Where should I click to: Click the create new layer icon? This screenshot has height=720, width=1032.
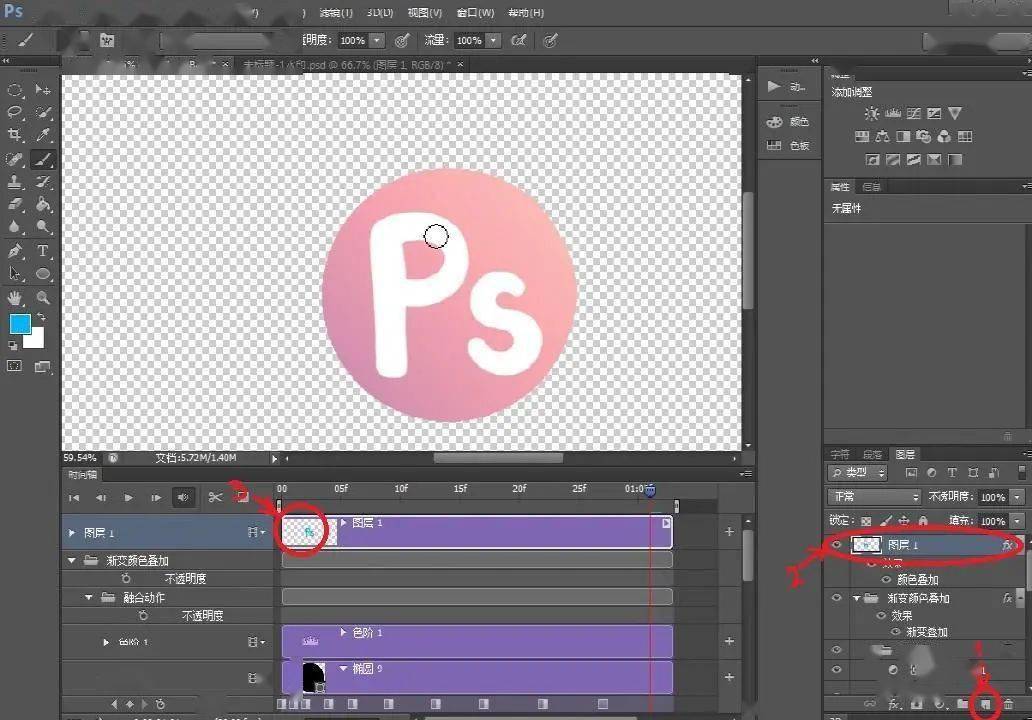tap(985, 704)
